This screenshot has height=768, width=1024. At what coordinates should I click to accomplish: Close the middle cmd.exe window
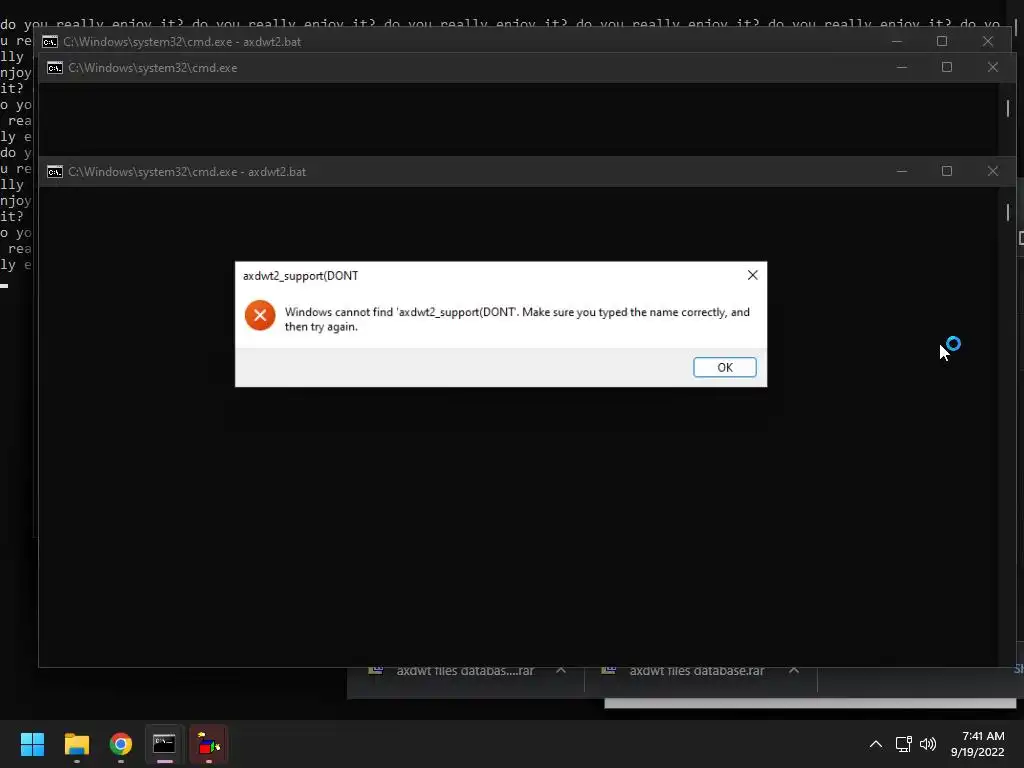993,67
